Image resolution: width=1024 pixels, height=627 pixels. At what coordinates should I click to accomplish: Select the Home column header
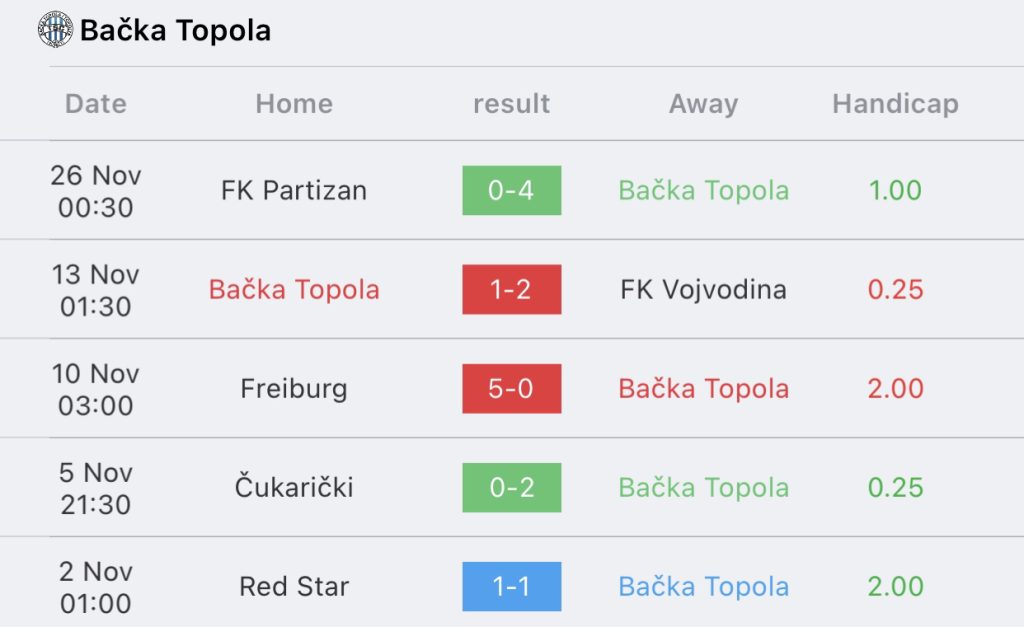(294, 104)
